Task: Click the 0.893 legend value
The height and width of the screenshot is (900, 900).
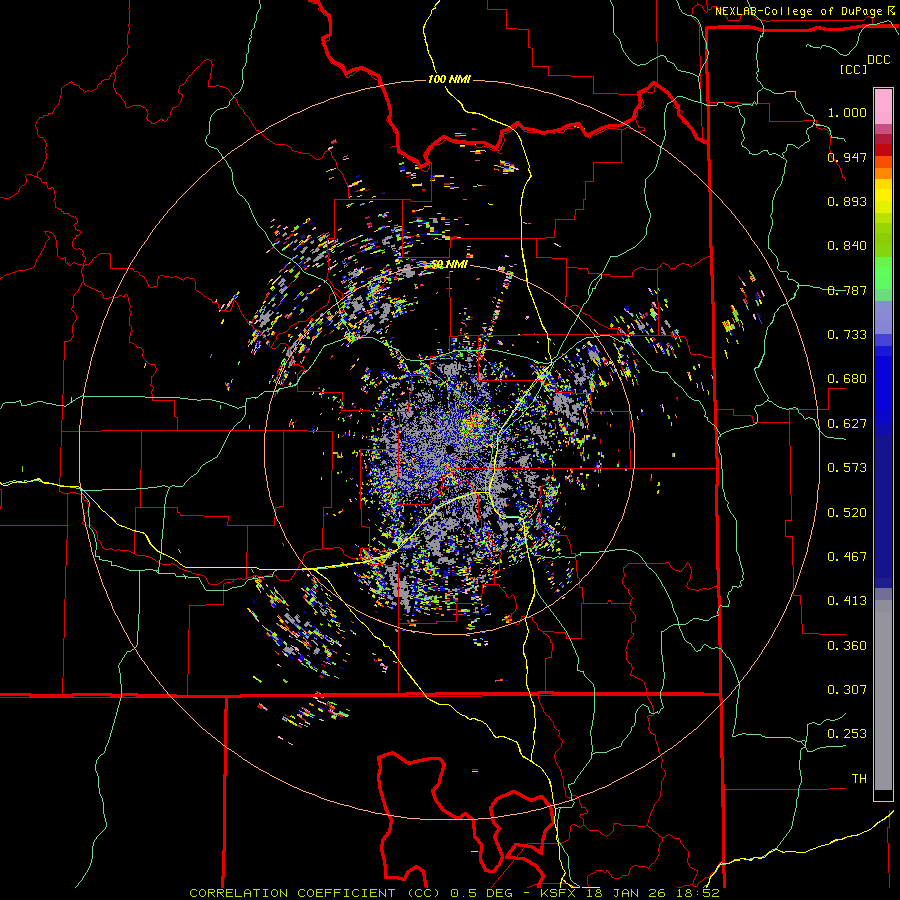Action: [x=847, y=201]
